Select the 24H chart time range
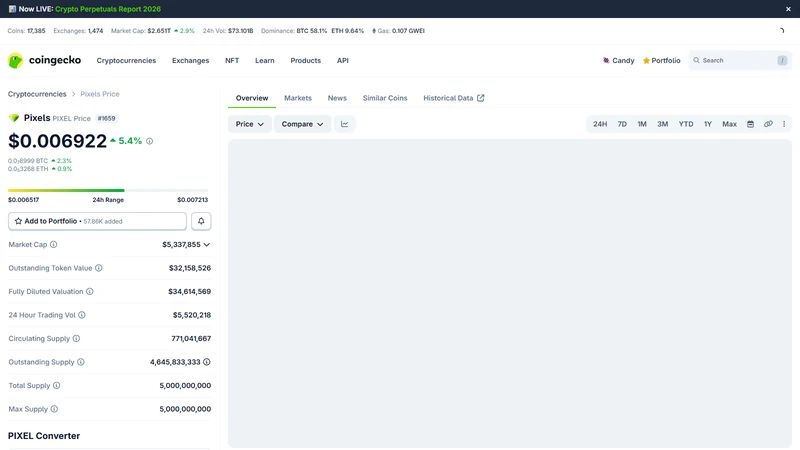800x450 pixels. [600, 124]
